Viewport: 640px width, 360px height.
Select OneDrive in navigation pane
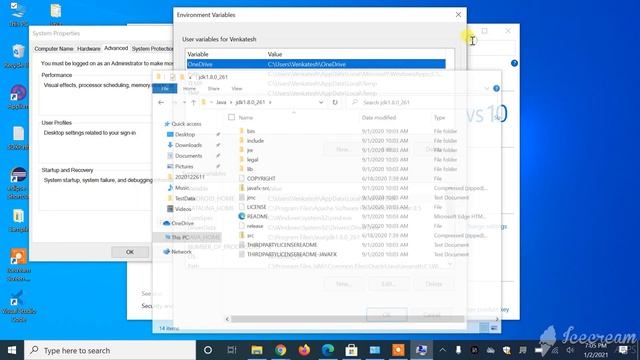182,223
